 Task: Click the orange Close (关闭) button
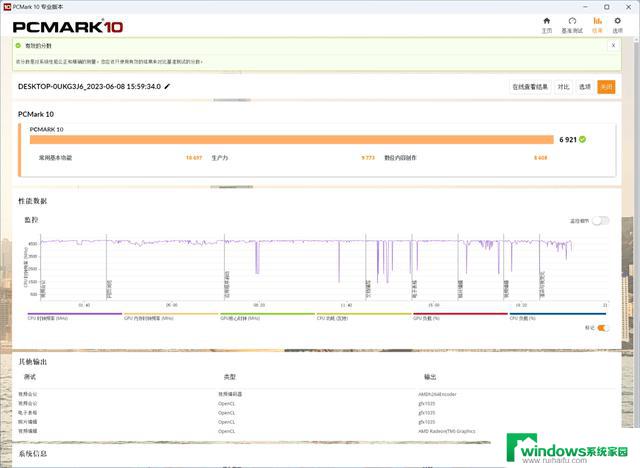[x=606, y=87]
